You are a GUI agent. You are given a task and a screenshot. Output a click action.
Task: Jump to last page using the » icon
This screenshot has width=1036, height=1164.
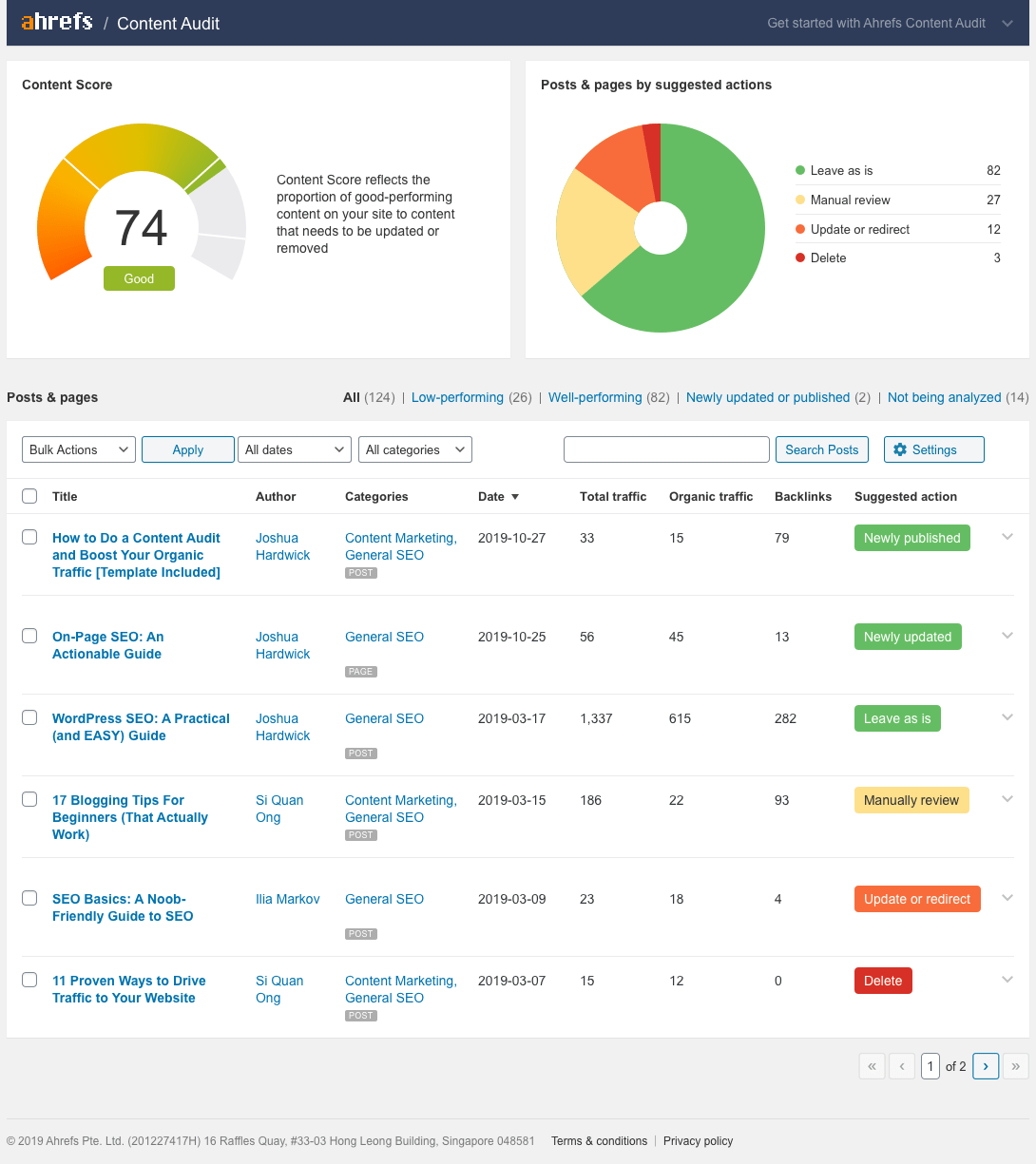click(x=1015, y=1066)
